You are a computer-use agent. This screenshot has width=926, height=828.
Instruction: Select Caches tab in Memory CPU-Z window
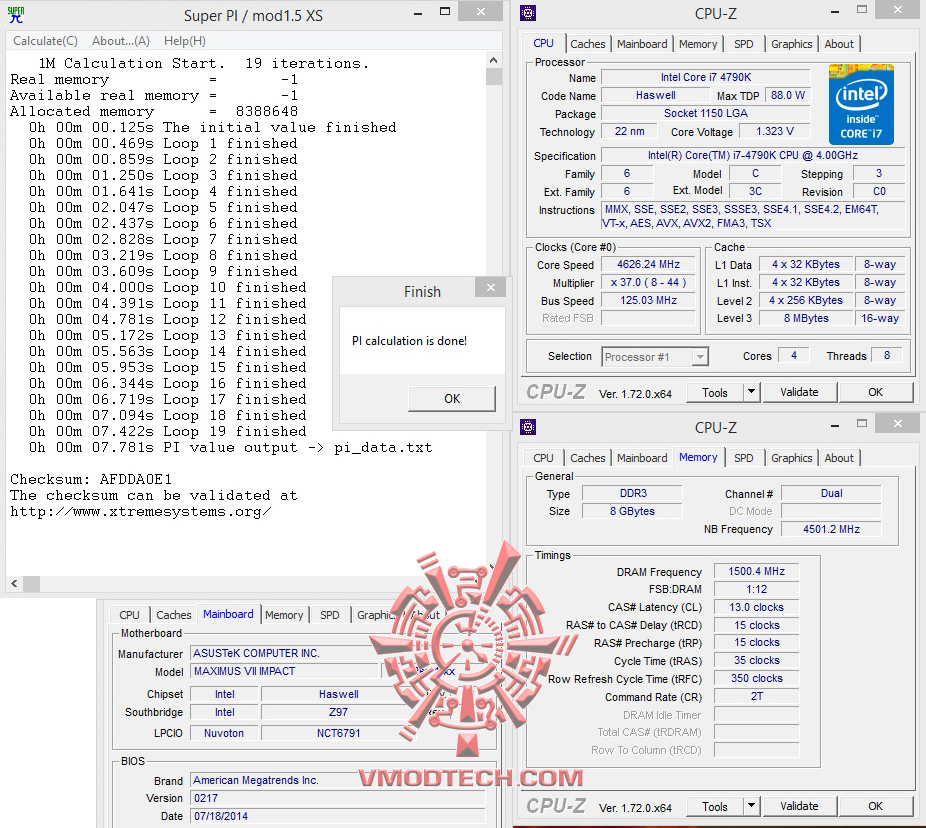tap(588, 458)
